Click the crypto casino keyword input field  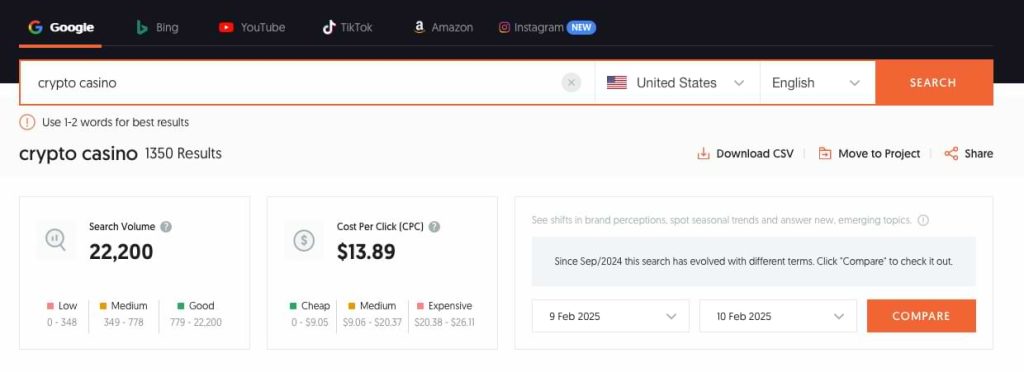click(291, 83)
